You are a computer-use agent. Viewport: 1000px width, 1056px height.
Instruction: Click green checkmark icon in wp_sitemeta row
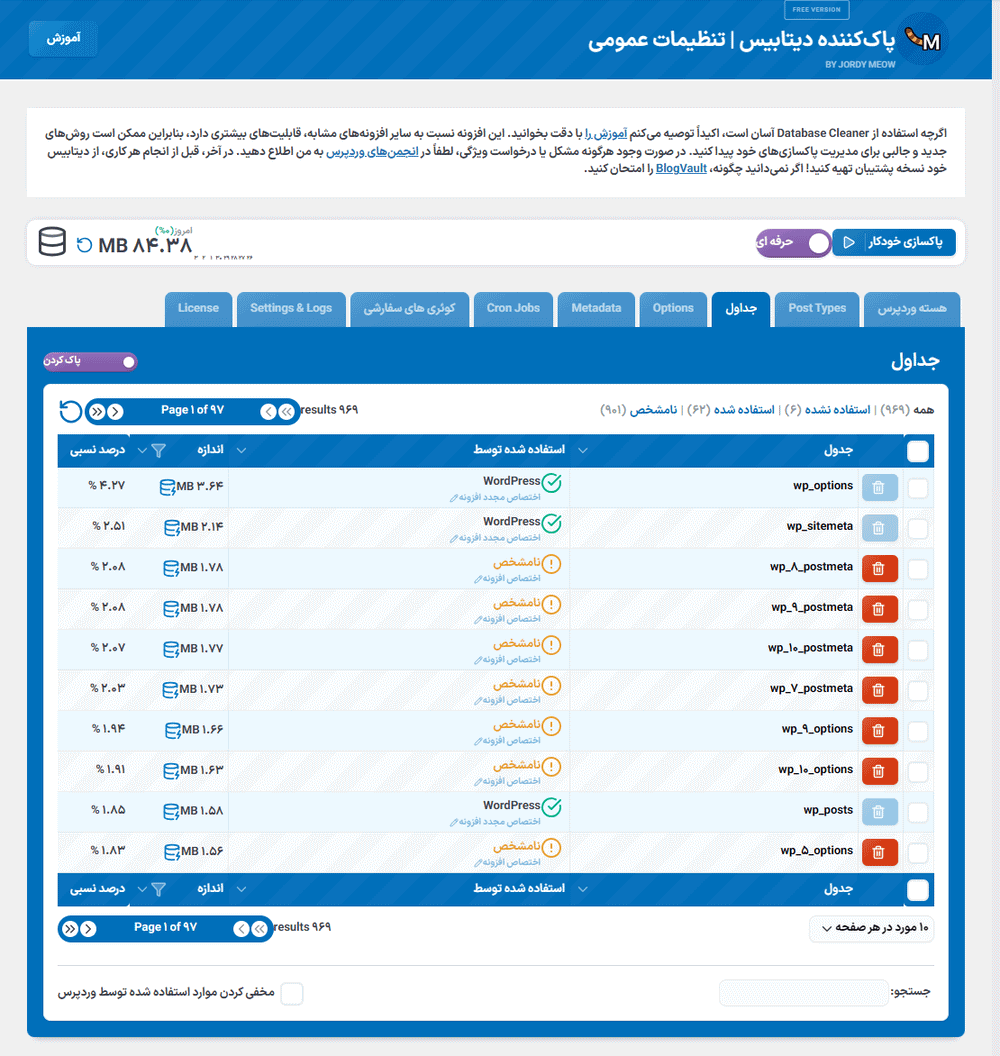click(x=551, y=523)
